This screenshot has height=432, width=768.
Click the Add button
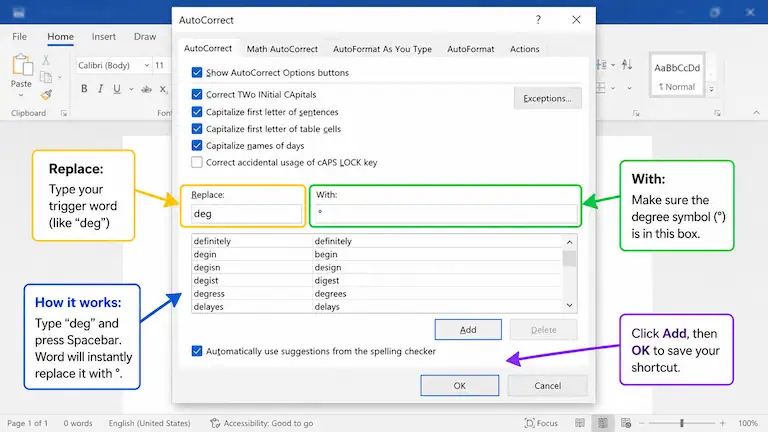(x=468, y=330)
